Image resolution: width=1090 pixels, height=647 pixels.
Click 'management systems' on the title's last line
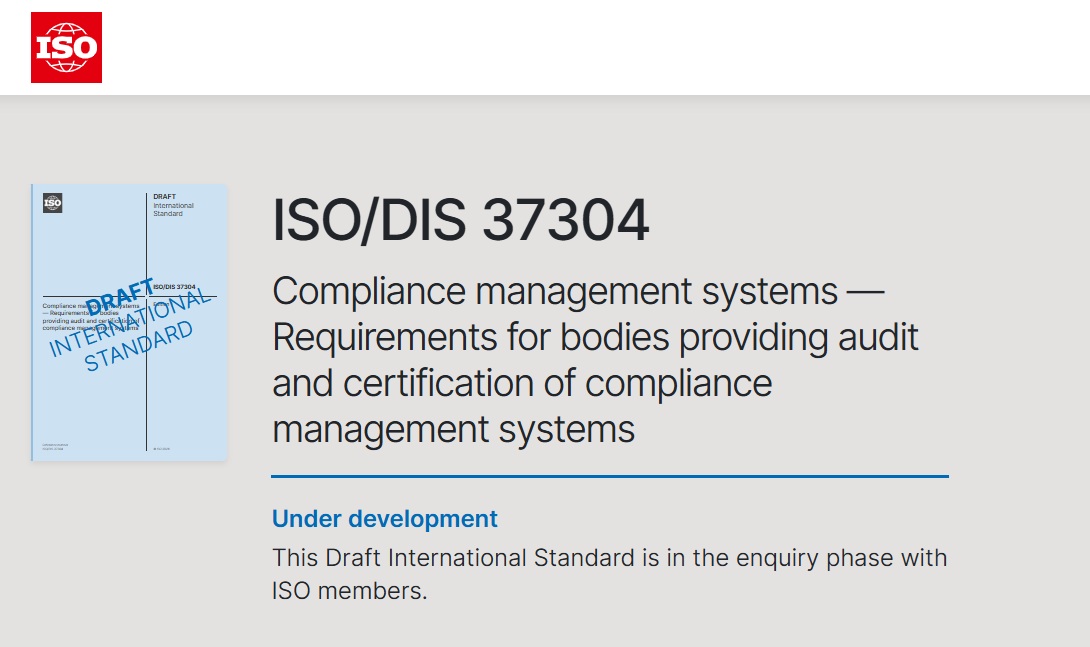click(x=453, y=429)
